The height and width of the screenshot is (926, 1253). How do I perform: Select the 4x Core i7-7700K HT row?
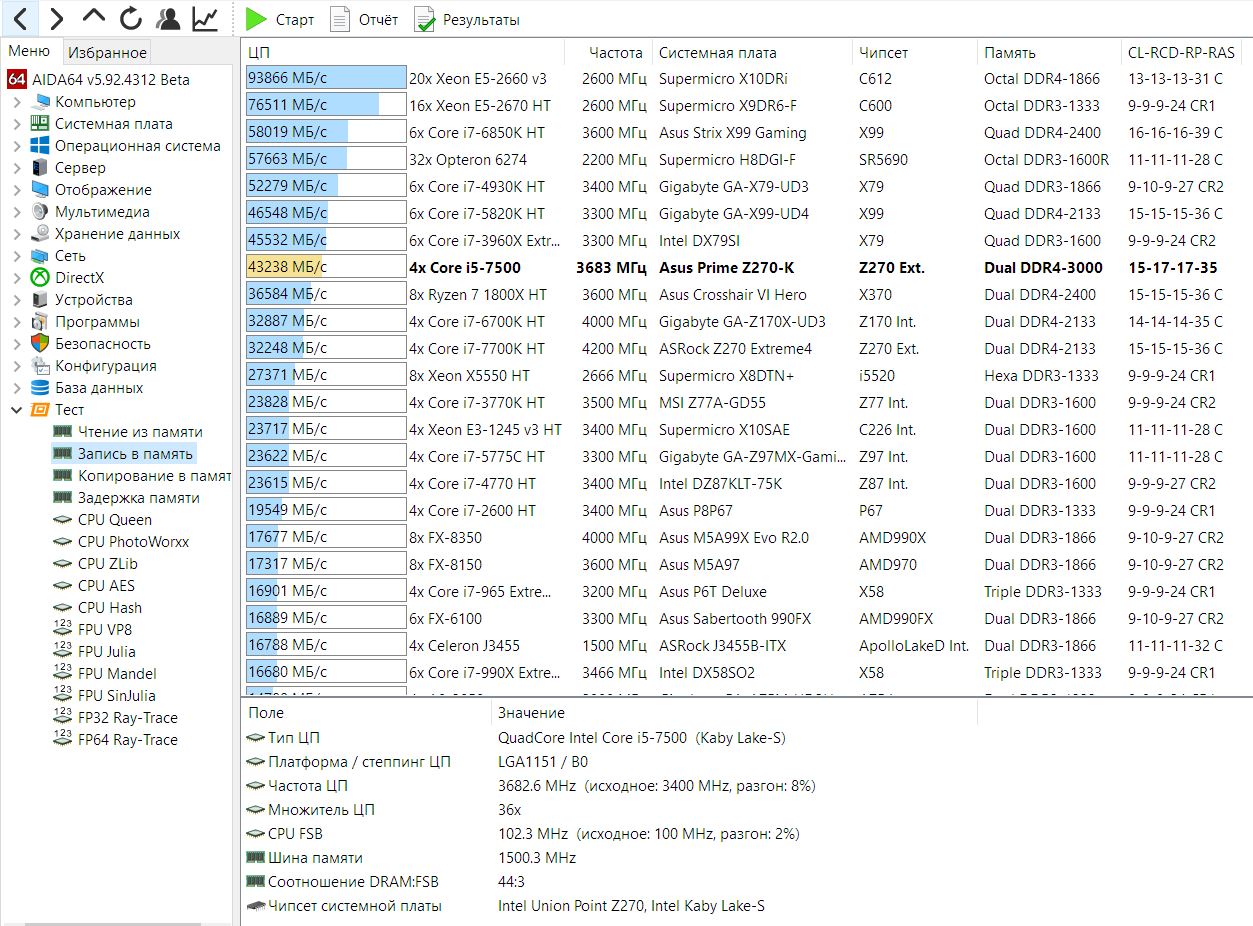pyautogui.click(x=747, y=348)
